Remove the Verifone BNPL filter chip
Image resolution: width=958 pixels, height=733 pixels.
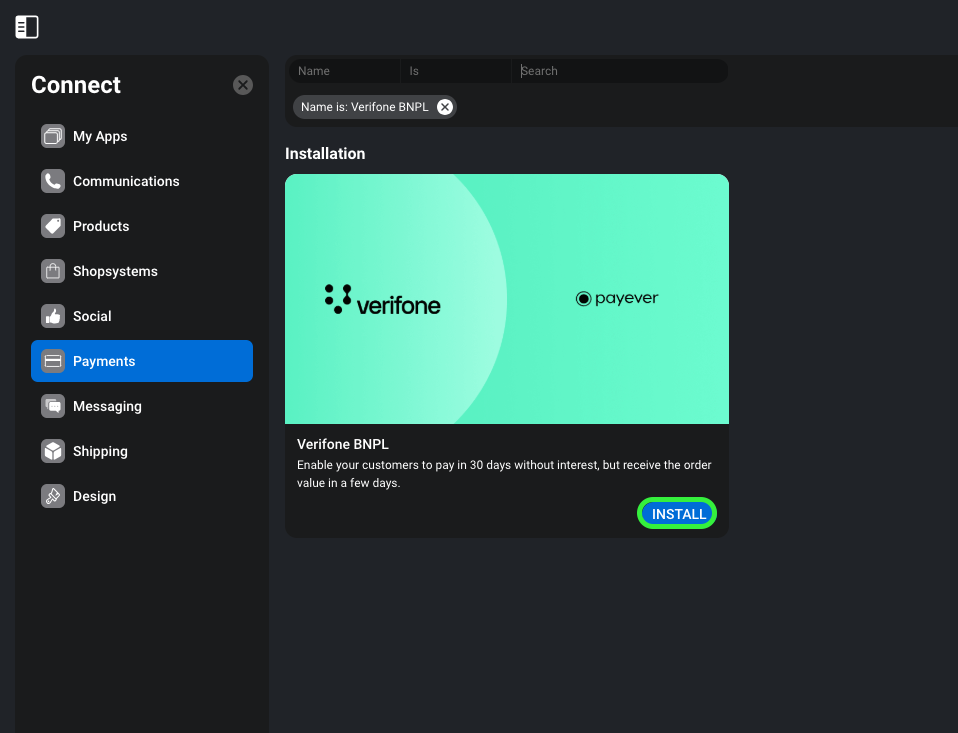click(x=445, y=107)
